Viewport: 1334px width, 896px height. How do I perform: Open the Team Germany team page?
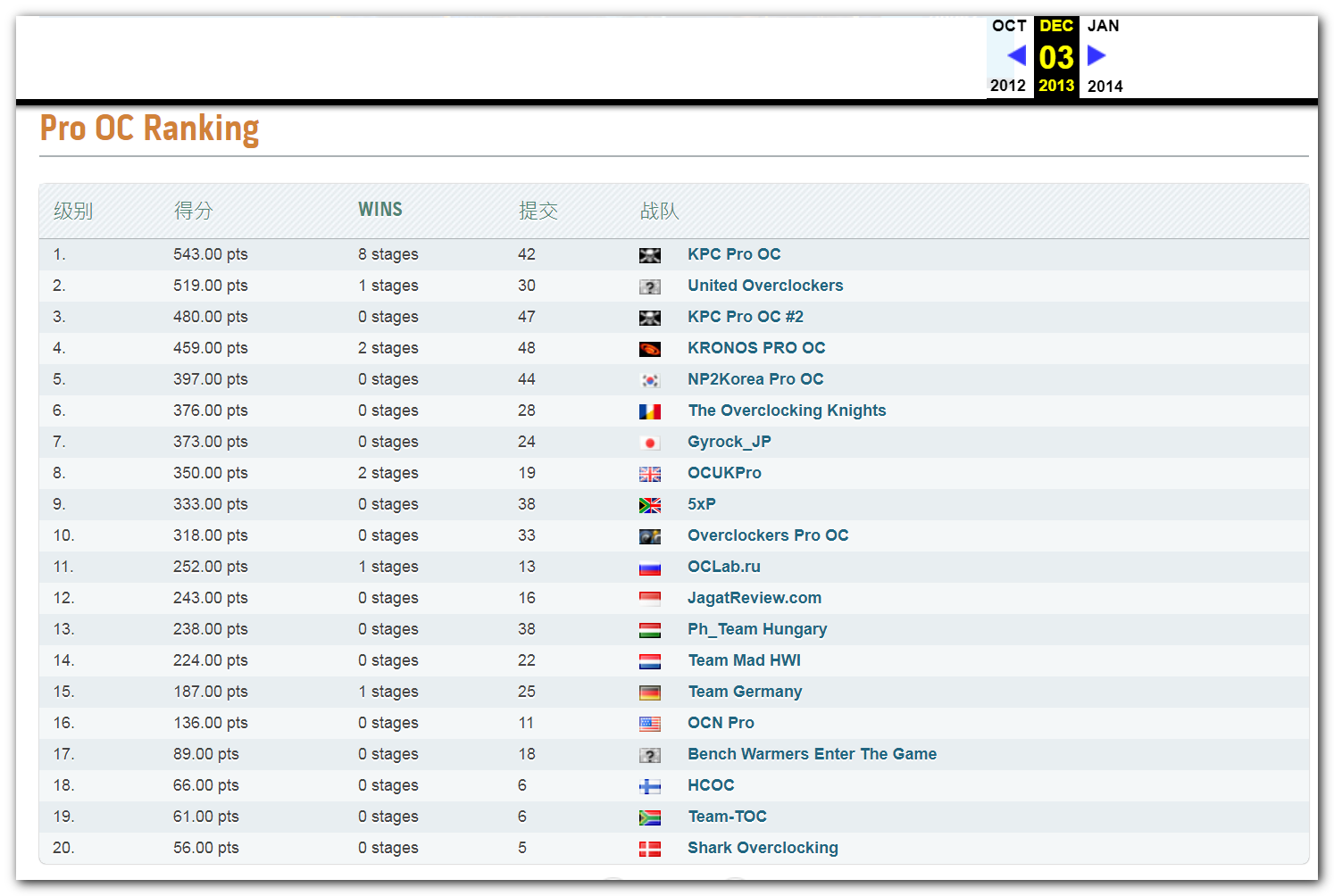(745, 692)
